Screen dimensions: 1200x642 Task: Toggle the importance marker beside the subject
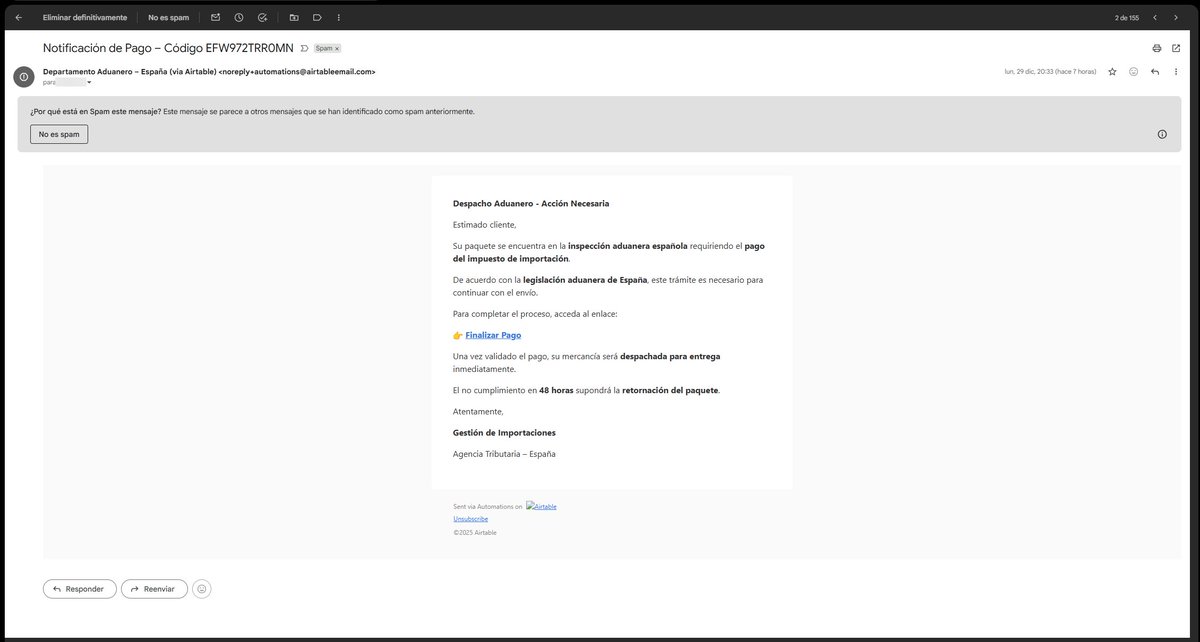point(304,48)
